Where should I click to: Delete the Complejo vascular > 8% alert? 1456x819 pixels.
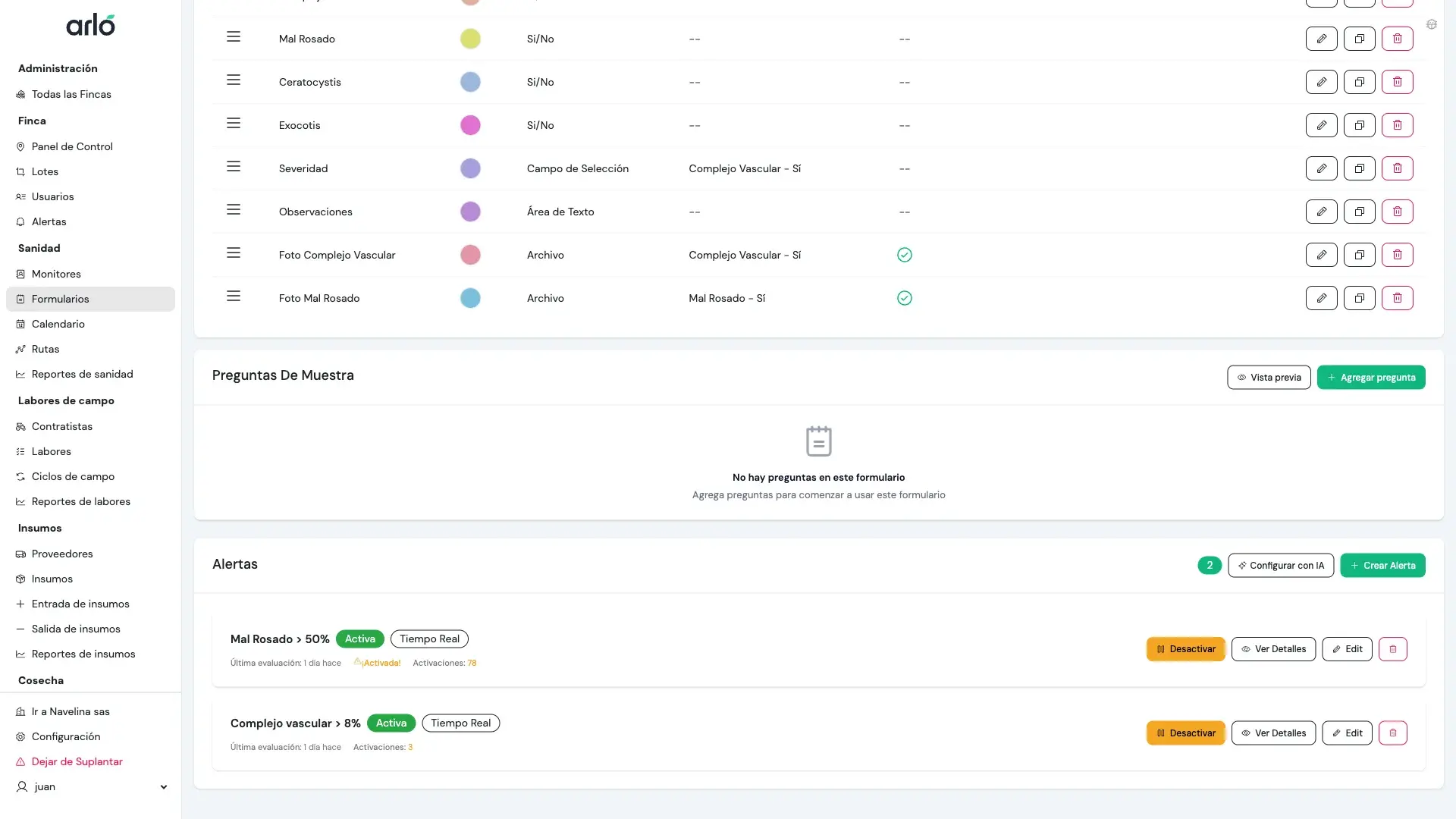click(x=1392, y=733)
